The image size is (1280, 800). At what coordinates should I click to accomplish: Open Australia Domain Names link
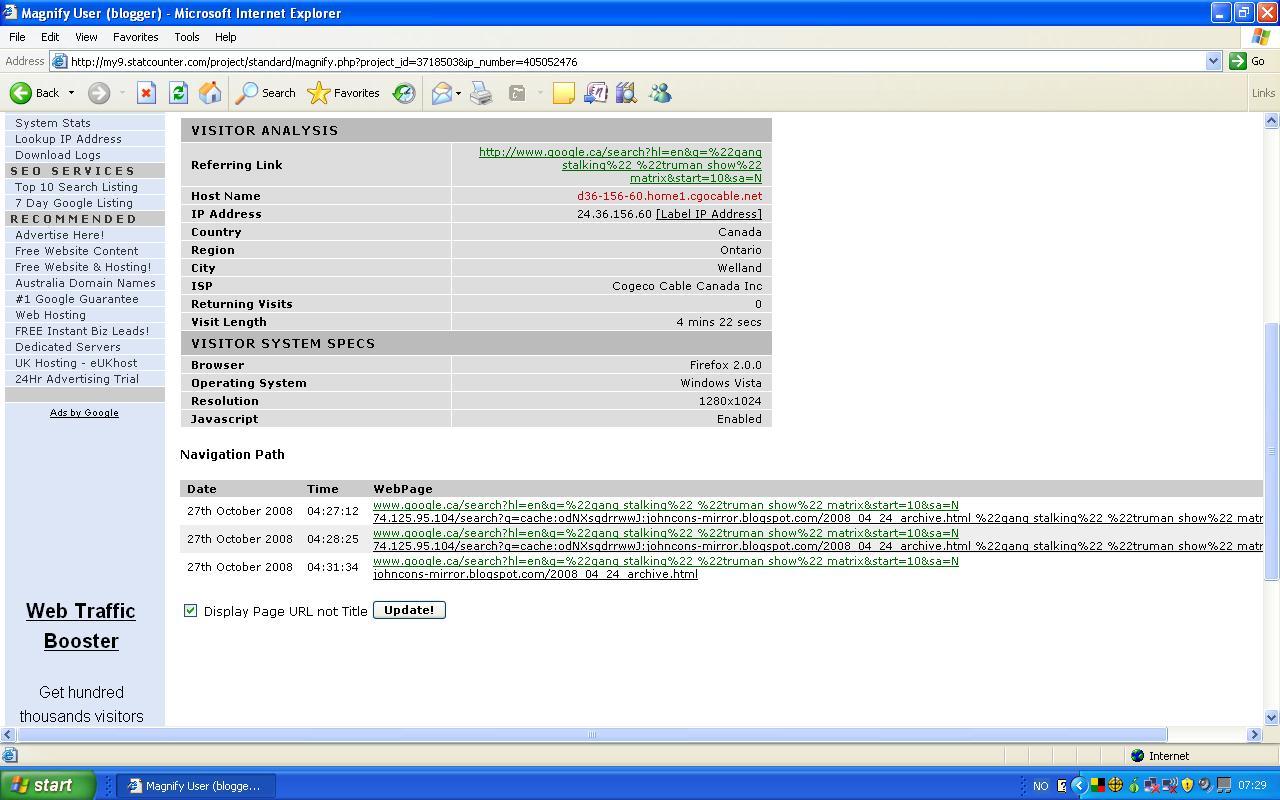tap(85, 283)
